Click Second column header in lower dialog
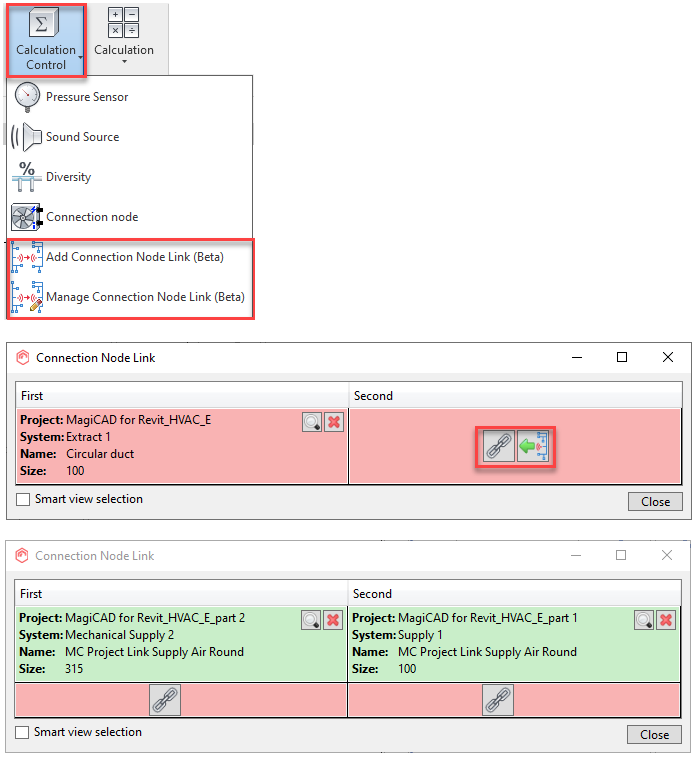Image resolution: width=697 pixels, height=757 pixels. [x=515, y=594]
